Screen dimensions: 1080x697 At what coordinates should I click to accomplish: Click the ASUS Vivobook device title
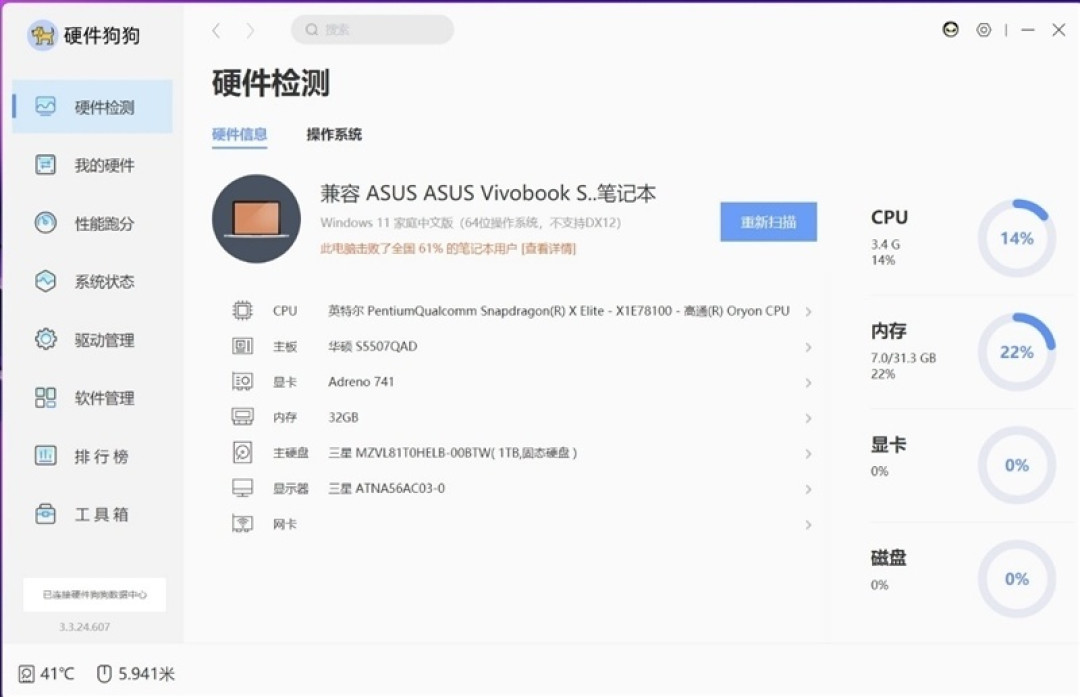[x=488, y=193]
